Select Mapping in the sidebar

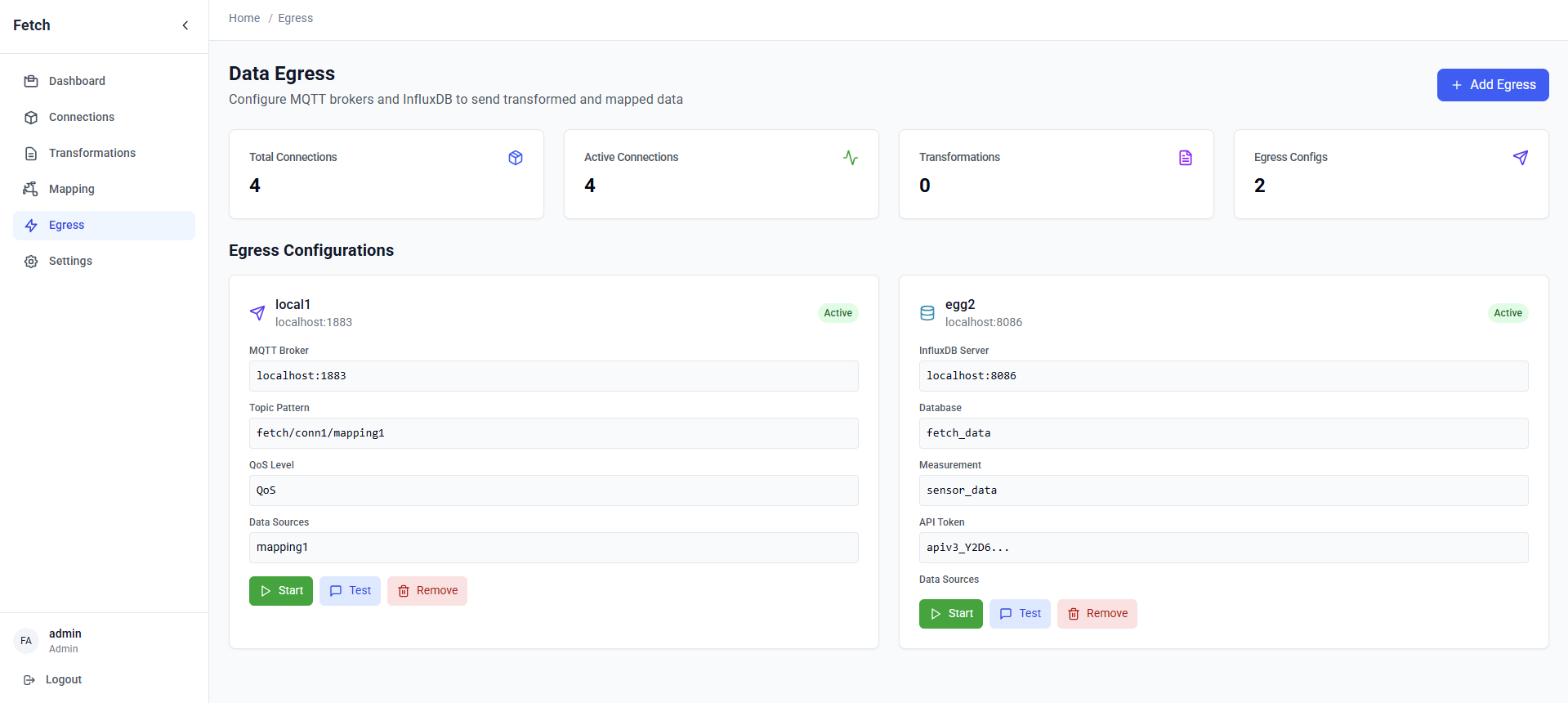[x=71, y=189]
